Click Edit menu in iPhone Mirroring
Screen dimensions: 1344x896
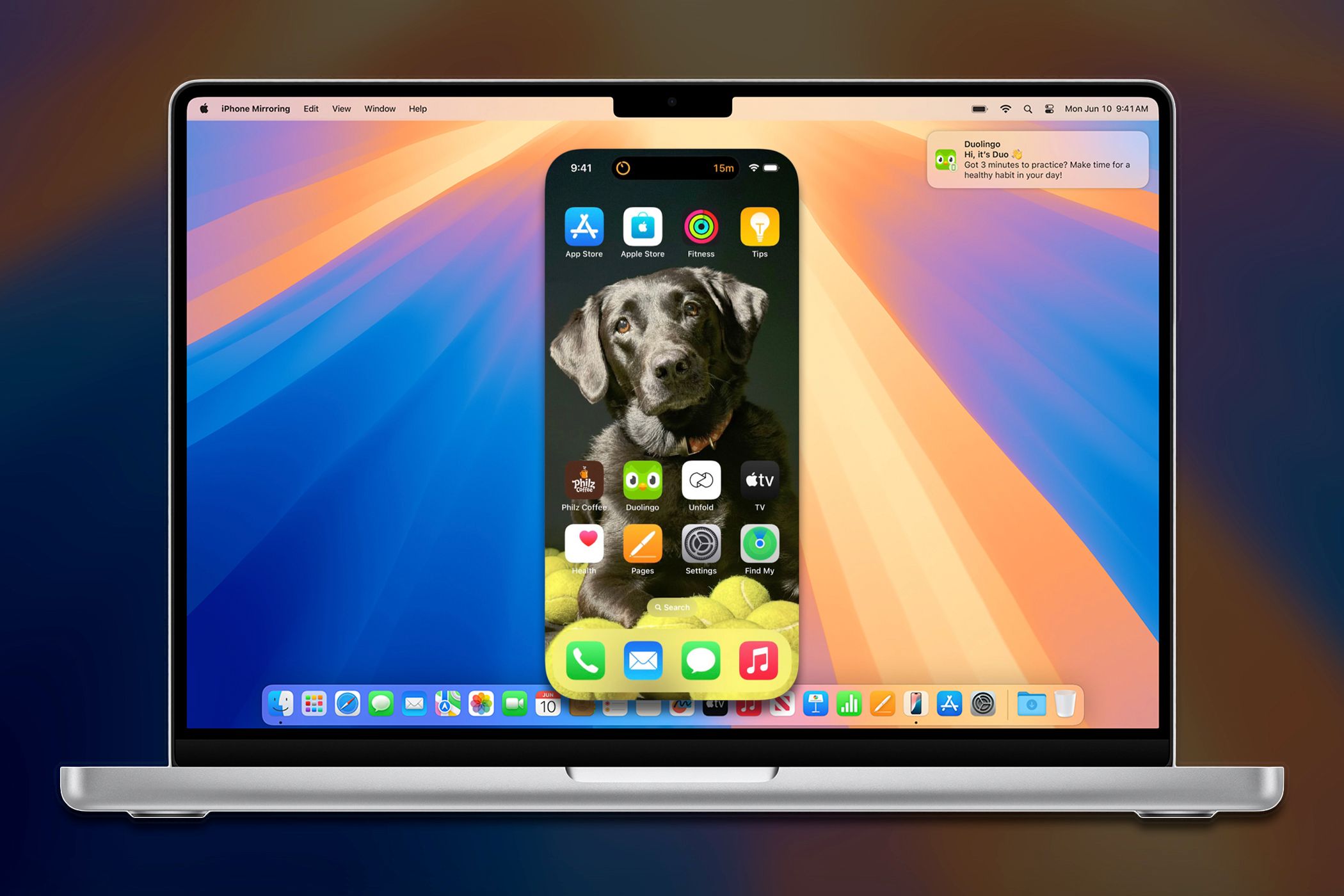(312, 109)
